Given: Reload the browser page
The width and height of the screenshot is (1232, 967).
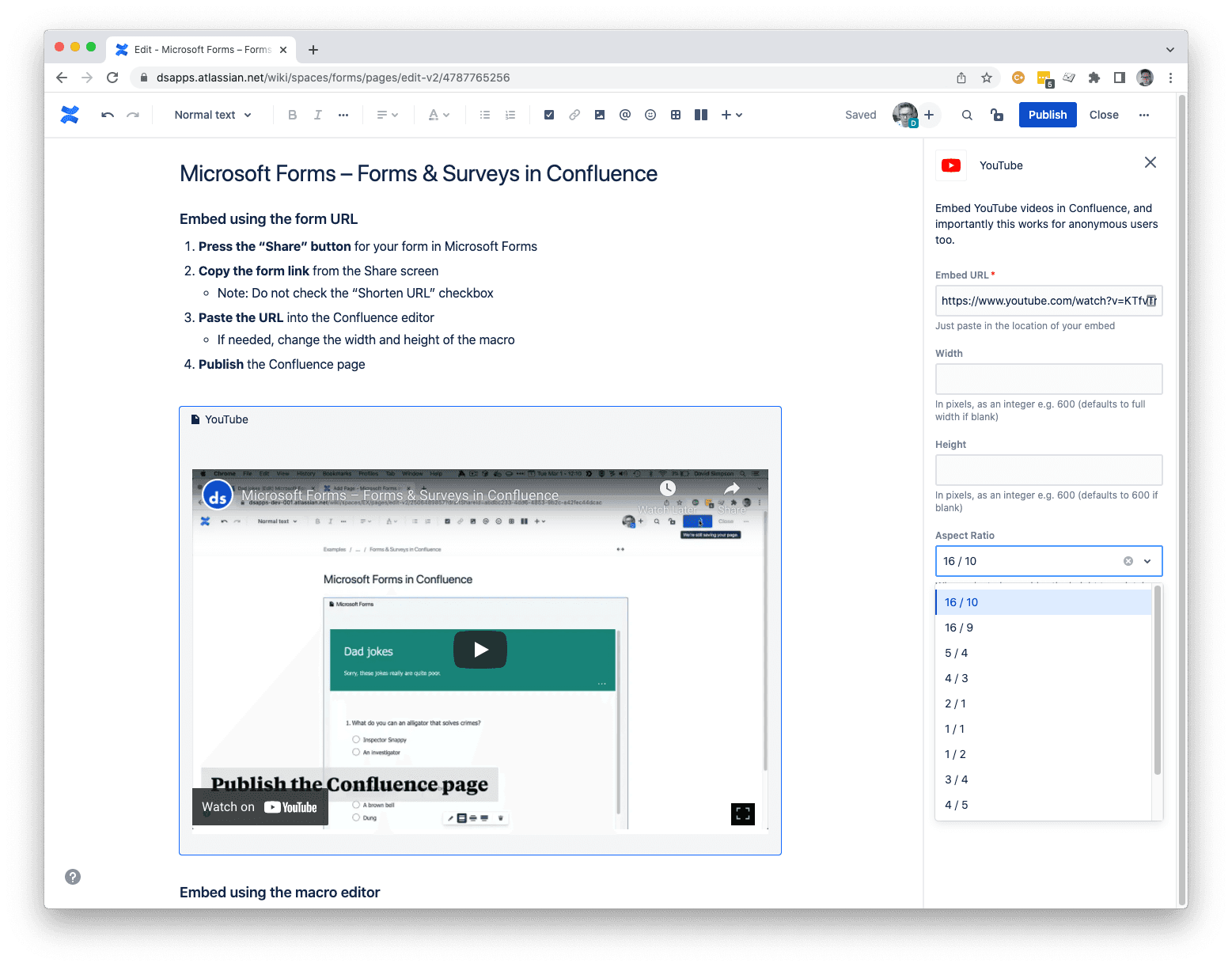Looking at the screenshot, I should (x=112, y=78).
